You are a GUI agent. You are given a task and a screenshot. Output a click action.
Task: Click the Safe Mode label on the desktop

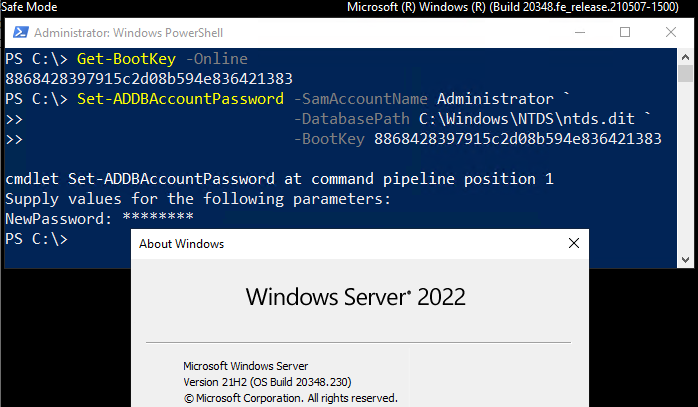[29, 7]
